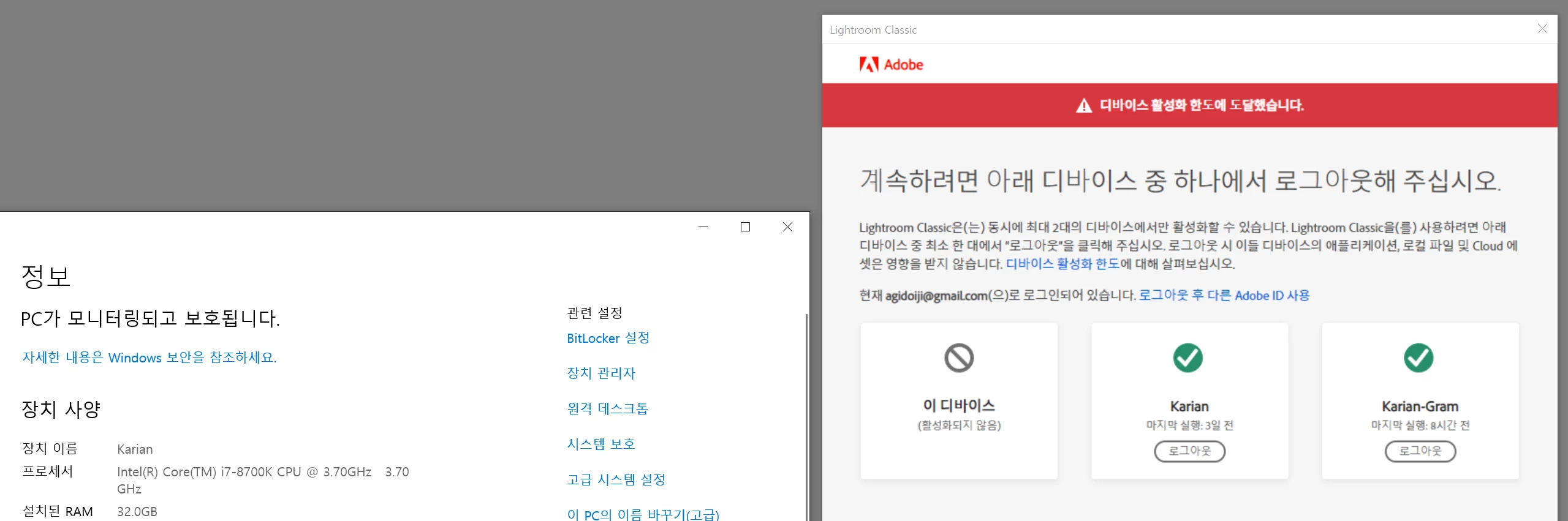1568x521 pixels.
Task: Click the 프로세서 label
Action: pos(48,471)
